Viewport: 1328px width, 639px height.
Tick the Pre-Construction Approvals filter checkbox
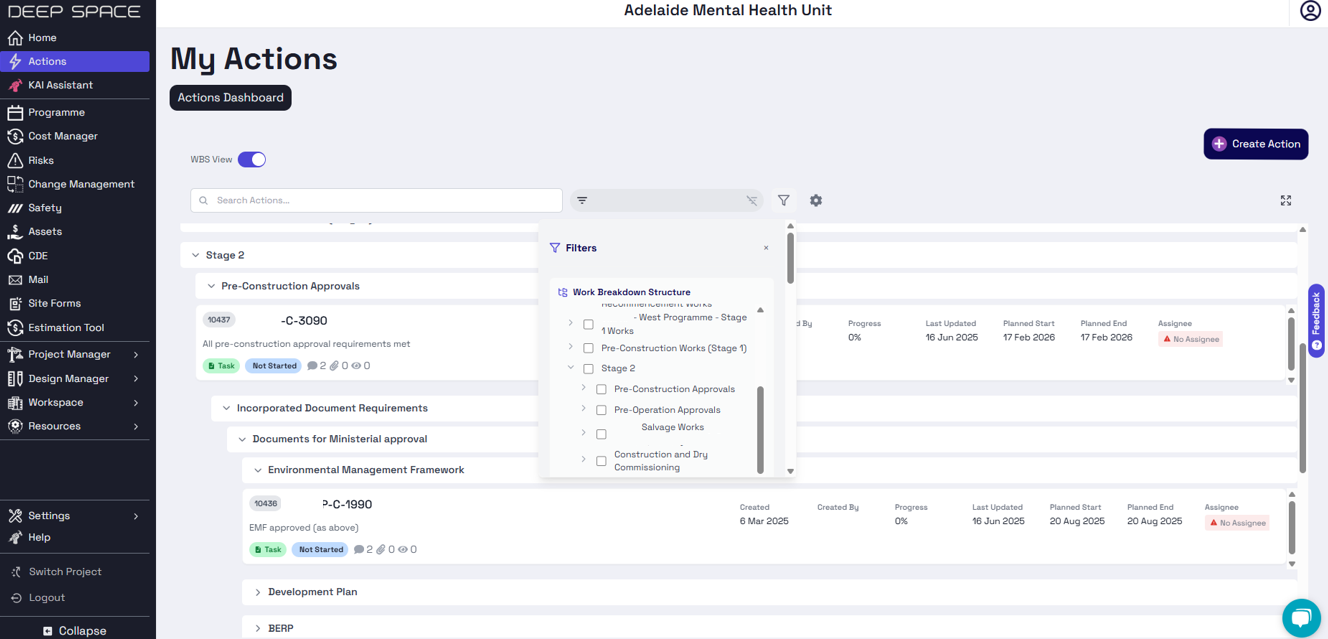[x=601, y=390]
